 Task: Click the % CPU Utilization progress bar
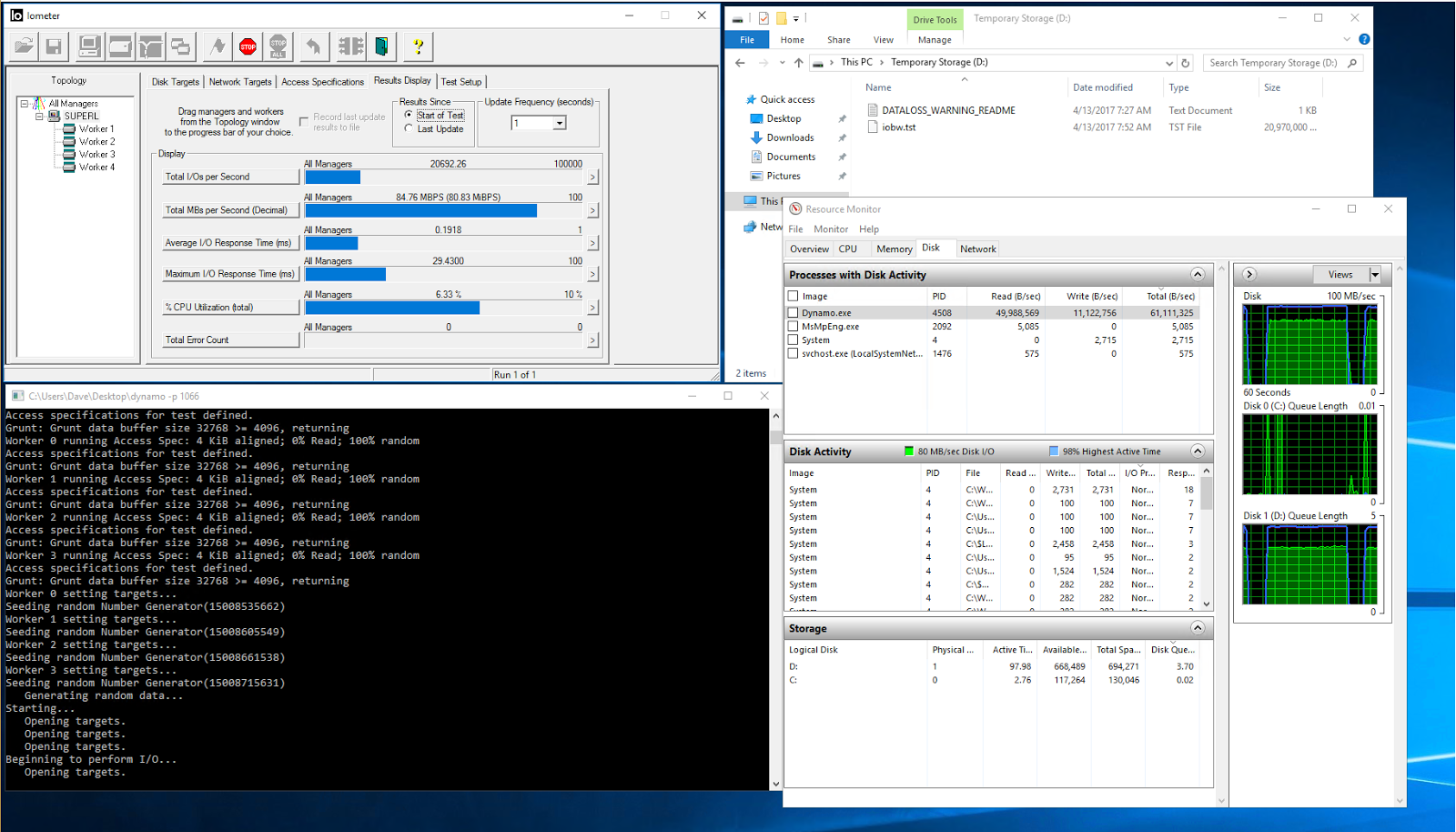pos(445,308)
